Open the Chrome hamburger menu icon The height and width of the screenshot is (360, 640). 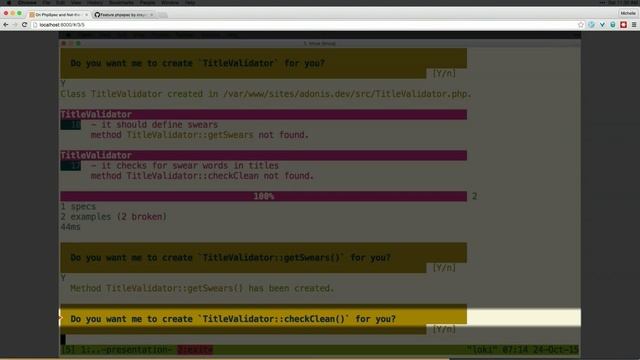[x=634, y=25]
